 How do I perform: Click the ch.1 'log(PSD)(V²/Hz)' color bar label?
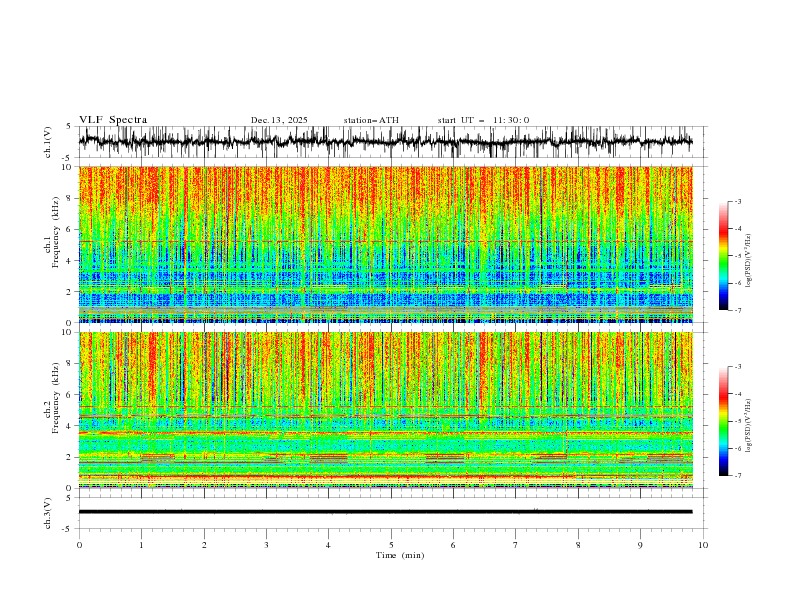pos(749,261)
